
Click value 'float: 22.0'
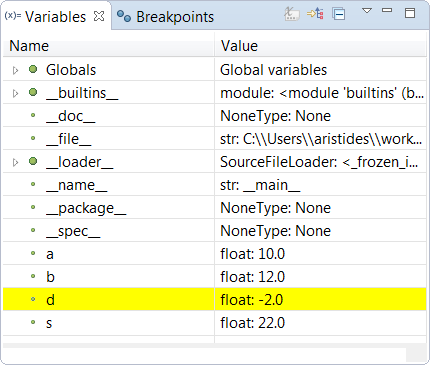(x=252, y=323)
